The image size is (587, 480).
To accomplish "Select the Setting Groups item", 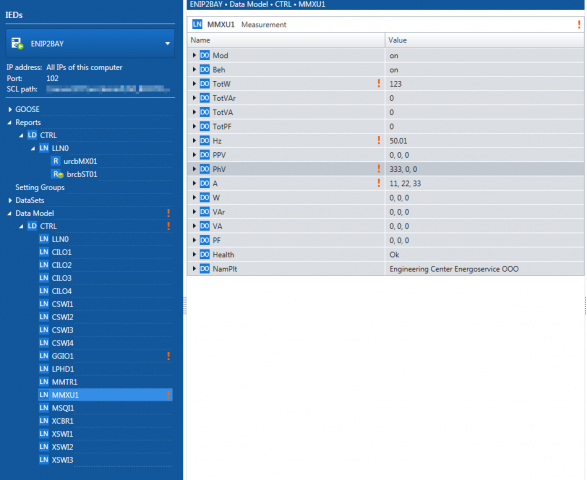I will pos(40,187).
